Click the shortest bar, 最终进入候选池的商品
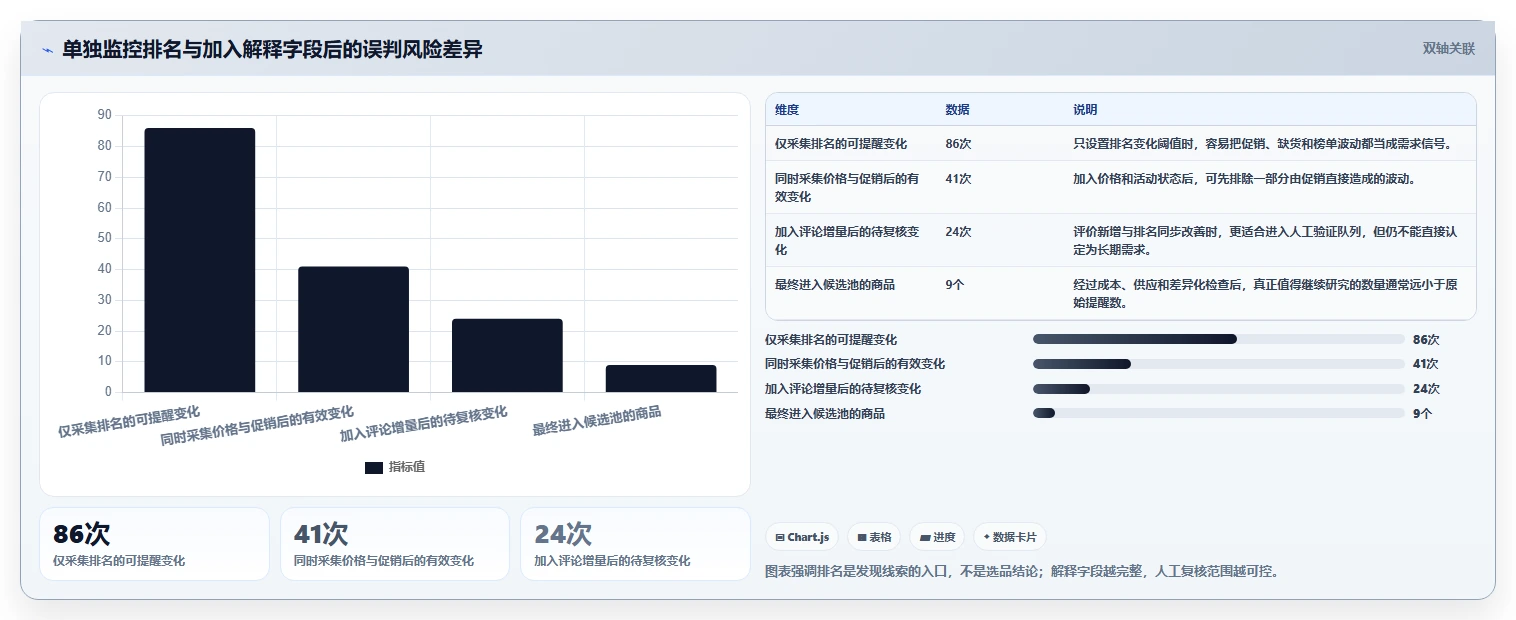 [x=661, y=378]
